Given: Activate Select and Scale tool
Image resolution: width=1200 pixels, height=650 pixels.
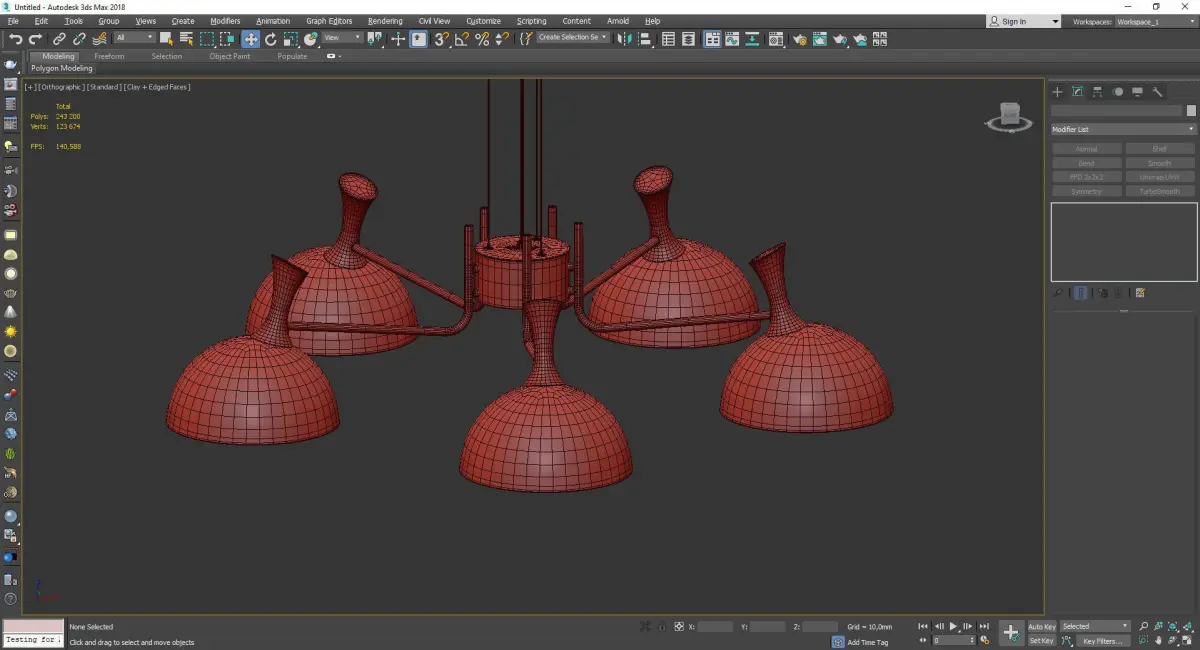Looking at the screenshot, I should (291, 39).
